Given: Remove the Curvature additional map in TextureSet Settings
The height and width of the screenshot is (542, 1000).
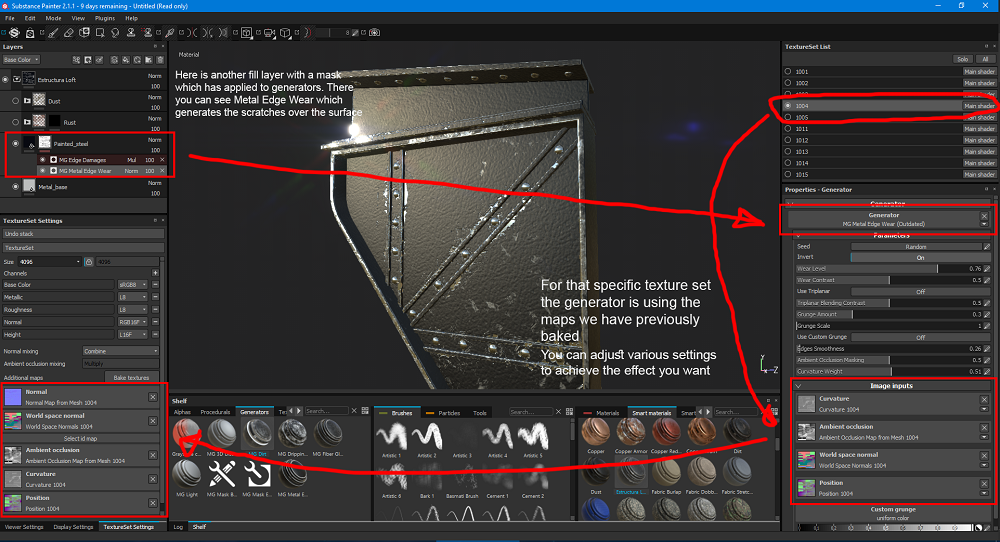Looking at the screenshot, I should point(153,479).
